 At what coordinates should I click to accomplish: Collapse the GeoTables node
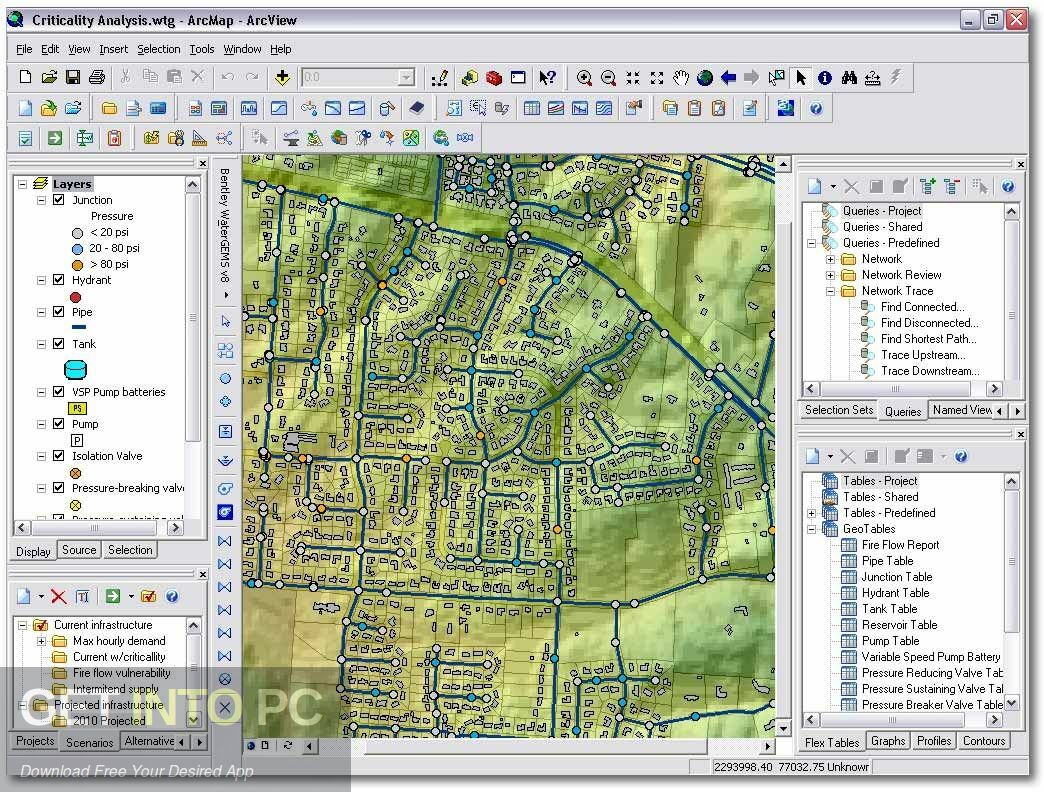pos(812,529)
